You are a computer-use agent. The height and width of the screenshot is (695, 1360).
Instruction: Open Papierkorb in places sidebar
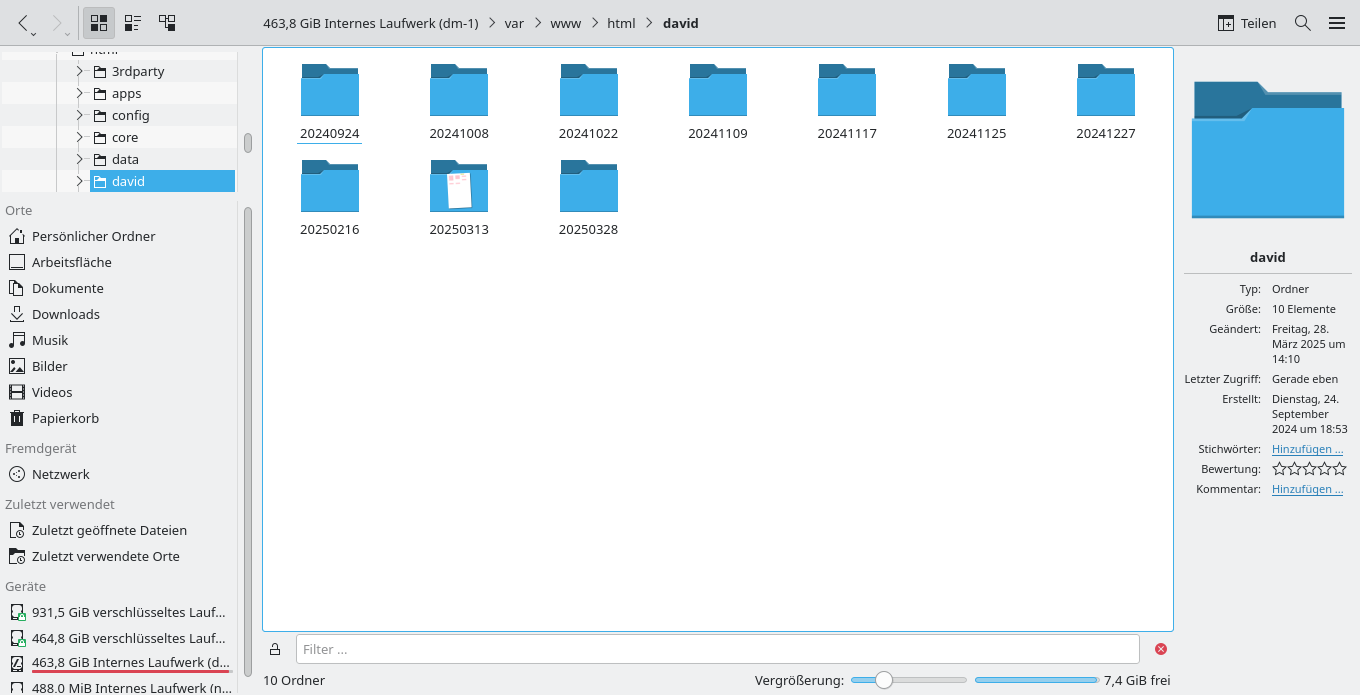click(x=65, y=418)
